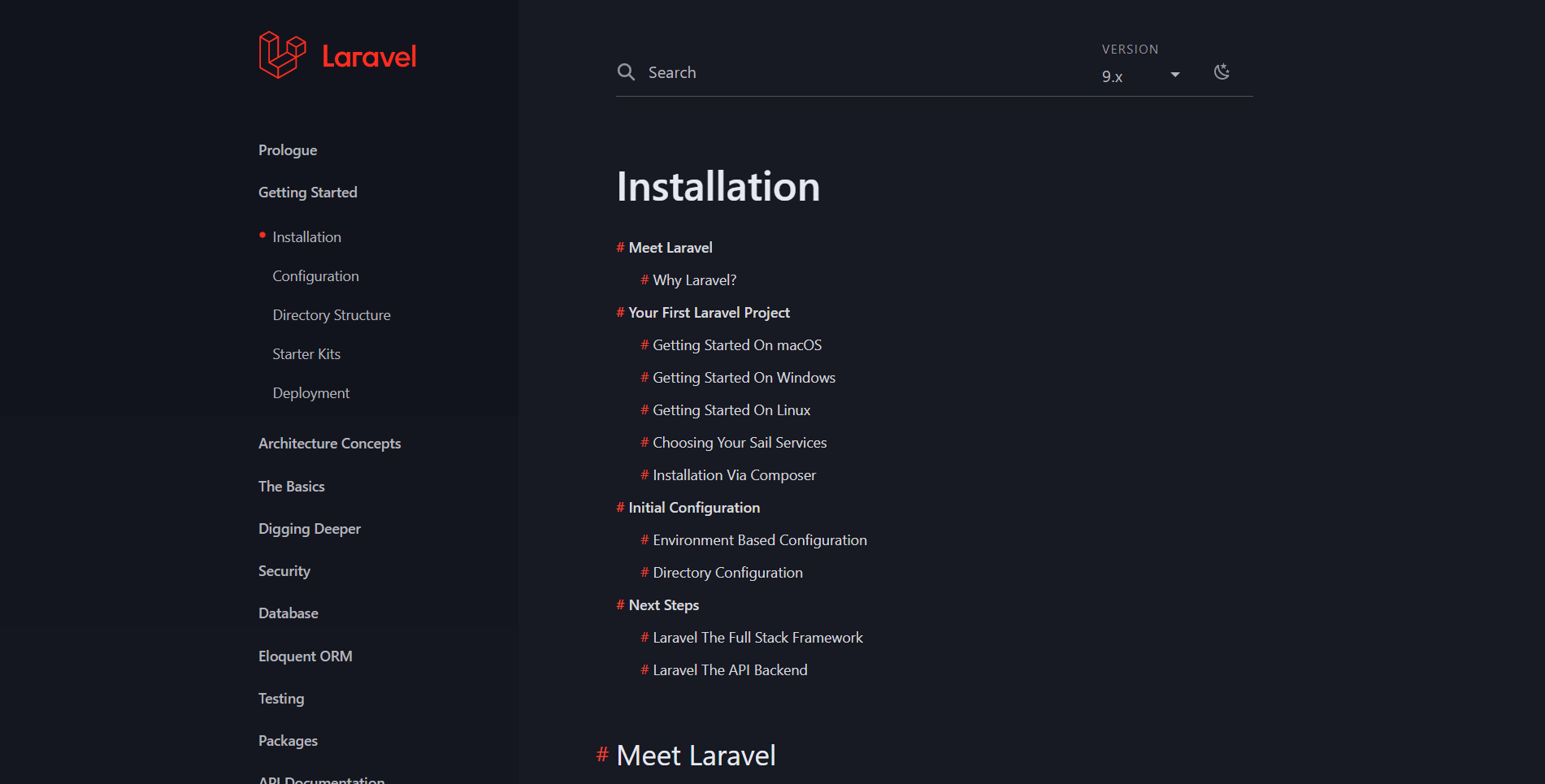Toggle dark mode moon icon
Viewport: 1545px width, 784px height.
click(x=1222, y=71)
